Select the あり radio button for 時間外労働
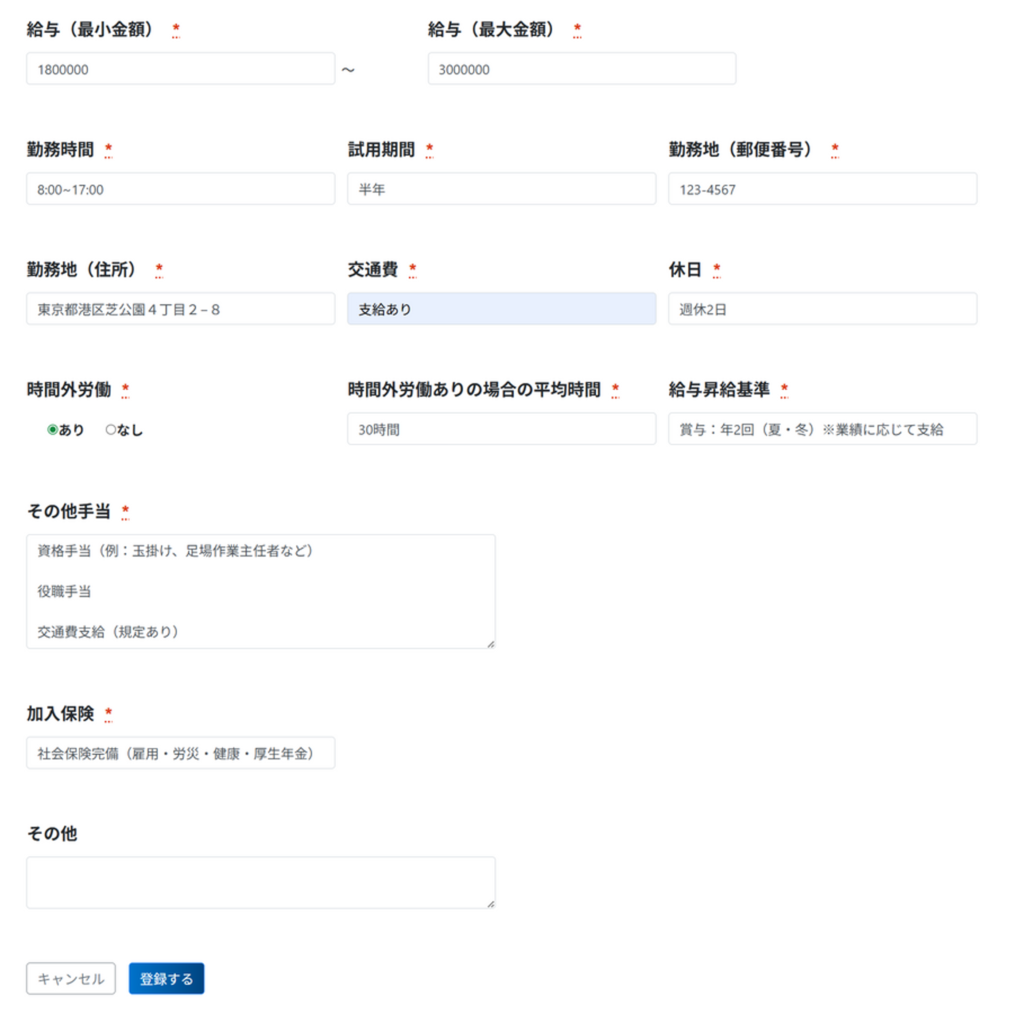Viewport: 1024px width, 1014px height. click(x=53, y=430)
